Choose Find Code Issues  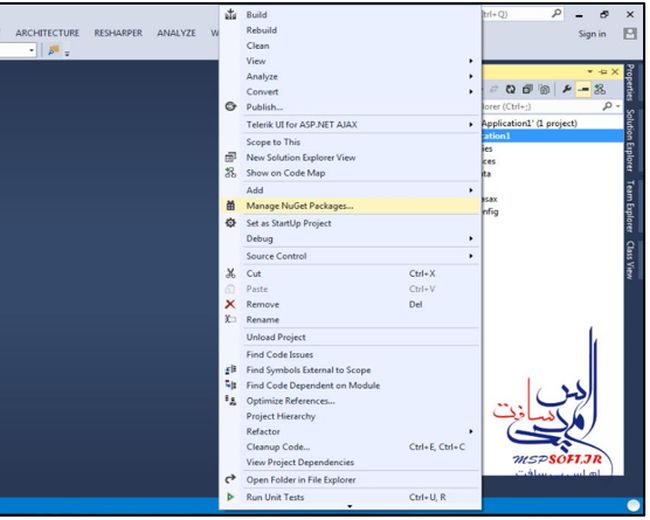pos(279,355)
